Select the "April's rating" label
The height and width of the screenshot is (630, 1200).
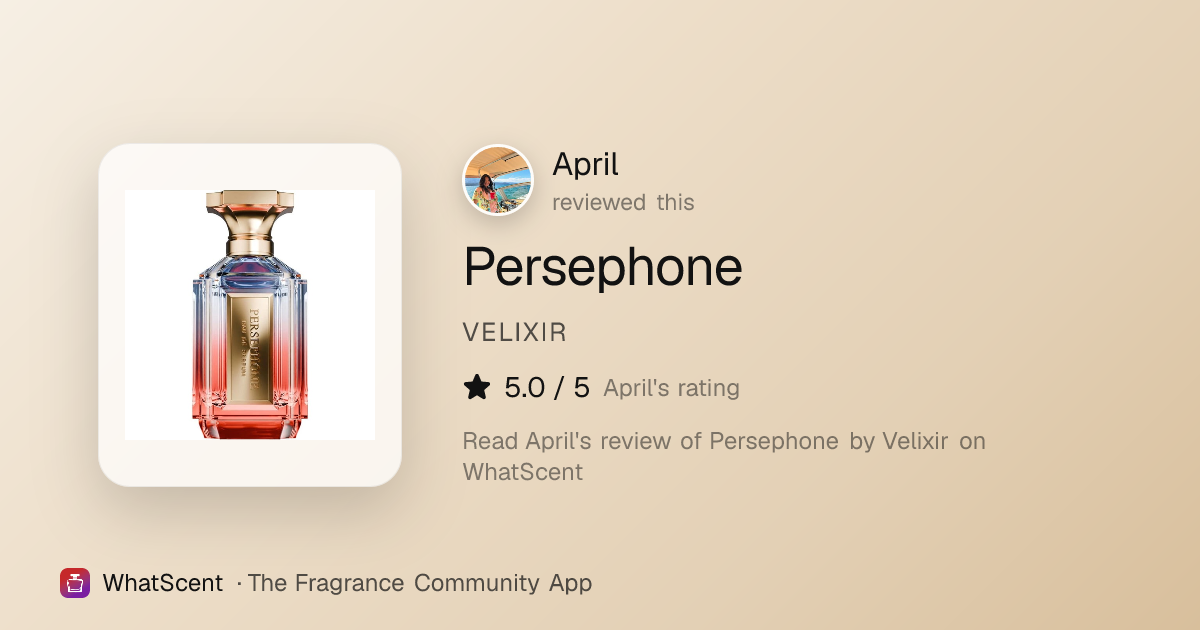coord(671,388)
